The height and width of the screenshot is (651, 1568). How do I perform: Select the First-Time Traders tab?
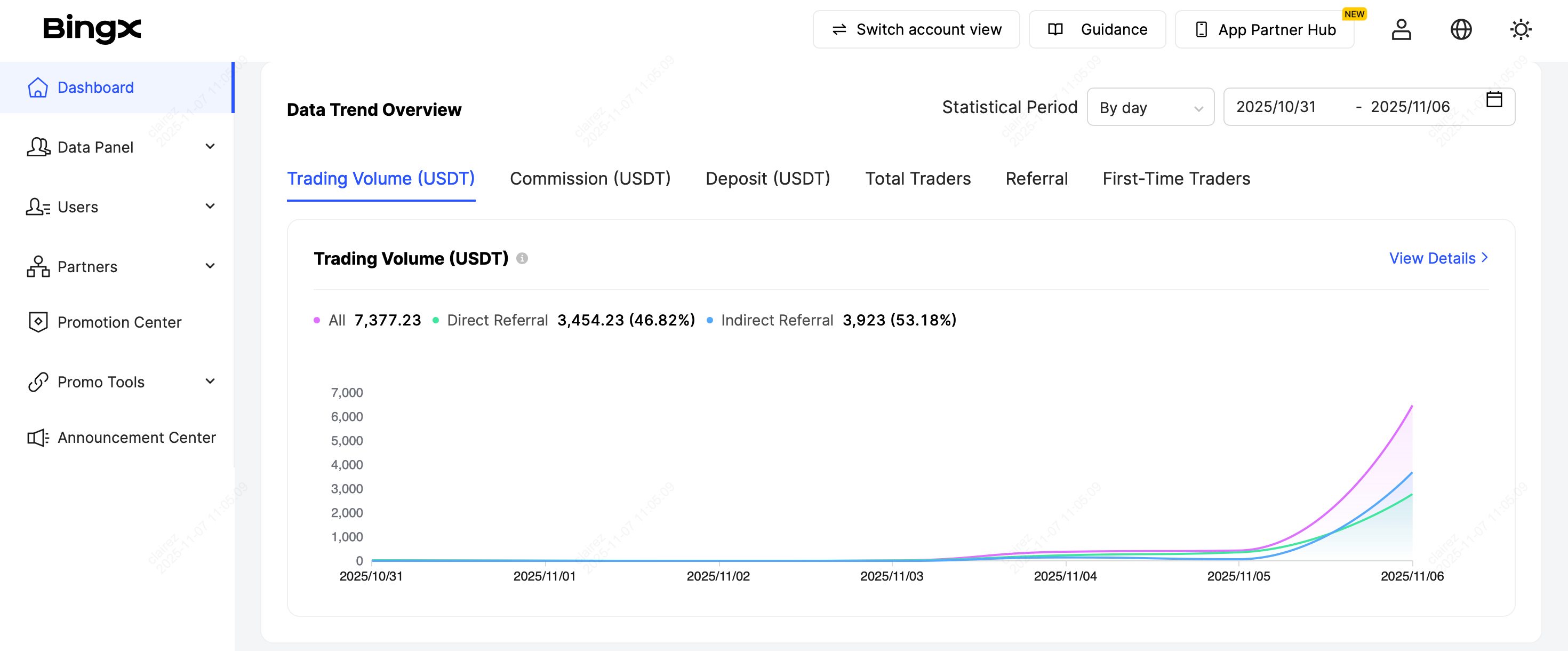coord(1176,178)
